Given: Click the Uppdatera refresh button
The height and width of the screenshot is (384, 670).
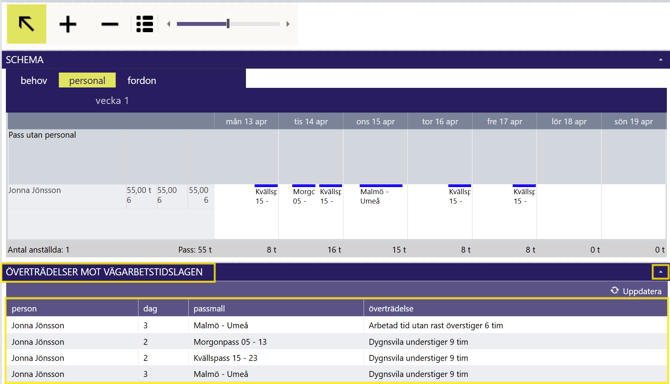Looking at the screenshot, I should click(636, 291).
